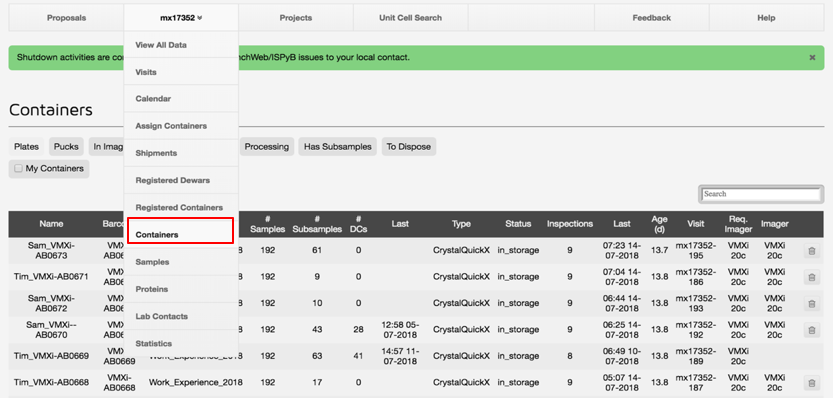The width and height of the screenshot is (833, 398).
Task: Open Registered Containers menu entry
Action: click(181, 207)
